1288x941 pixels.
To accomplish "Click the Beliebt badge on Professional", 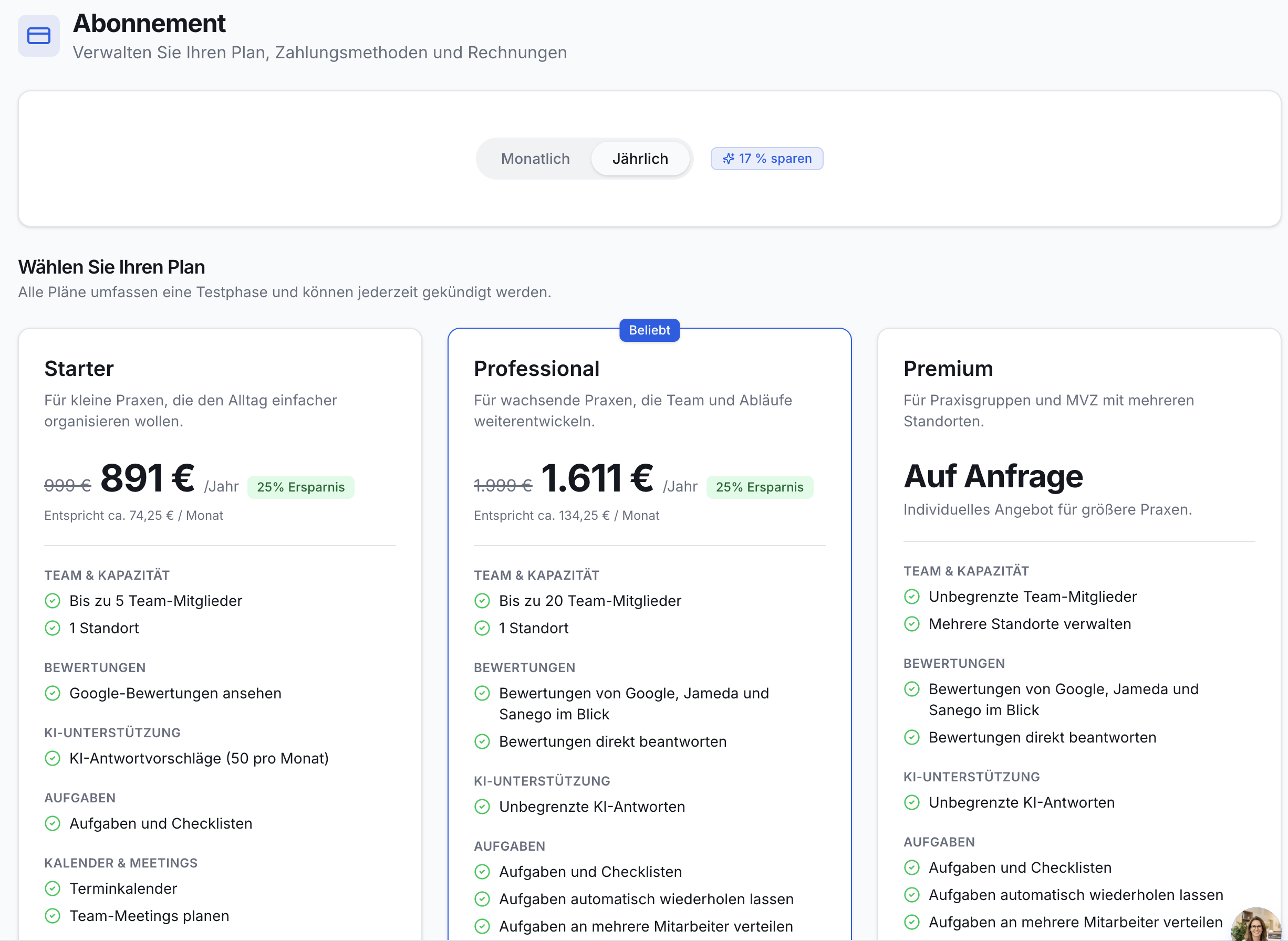I will tap(649, 330).
